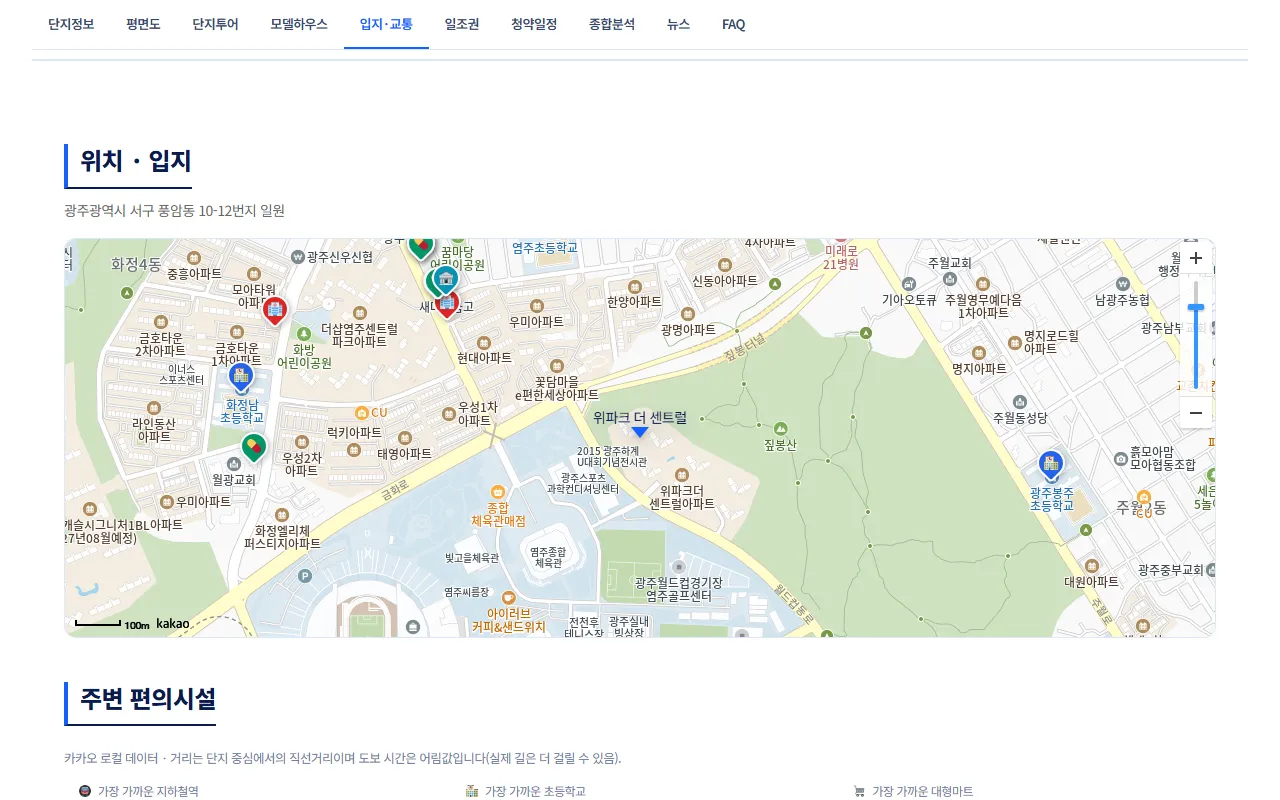Click the 위파크 더 센트럴 site label

point(640,418)
